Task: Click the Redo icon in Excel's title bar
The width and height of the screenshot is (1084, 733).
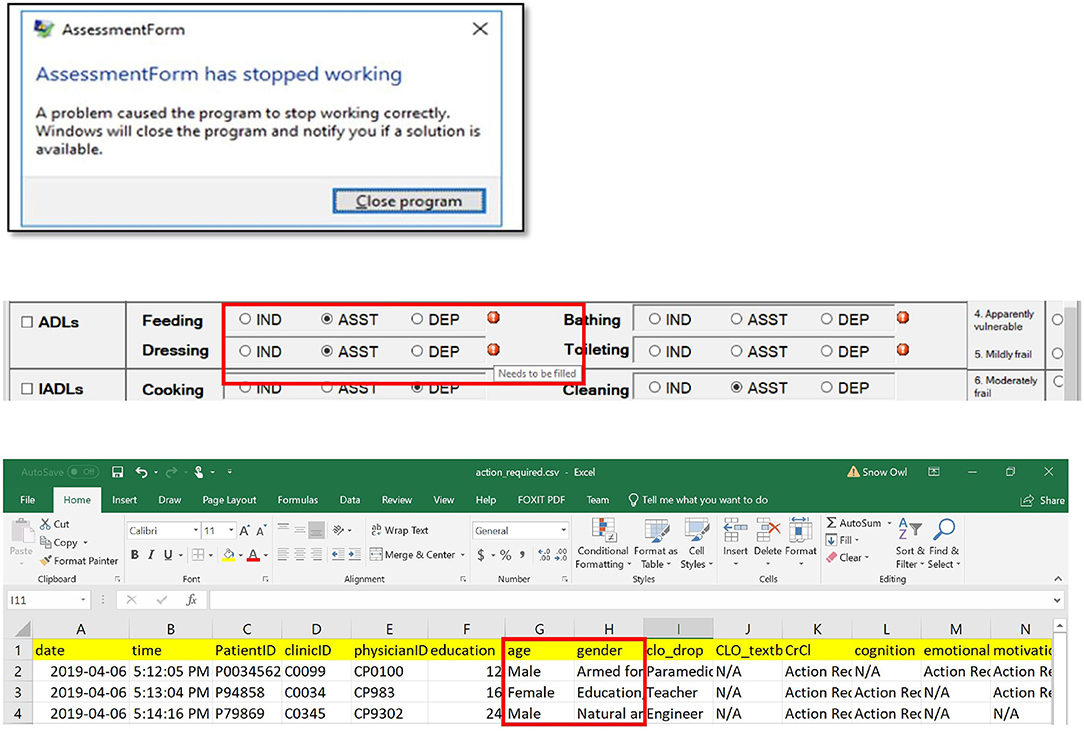Action: pyautogui.click(x=171, y=472)
